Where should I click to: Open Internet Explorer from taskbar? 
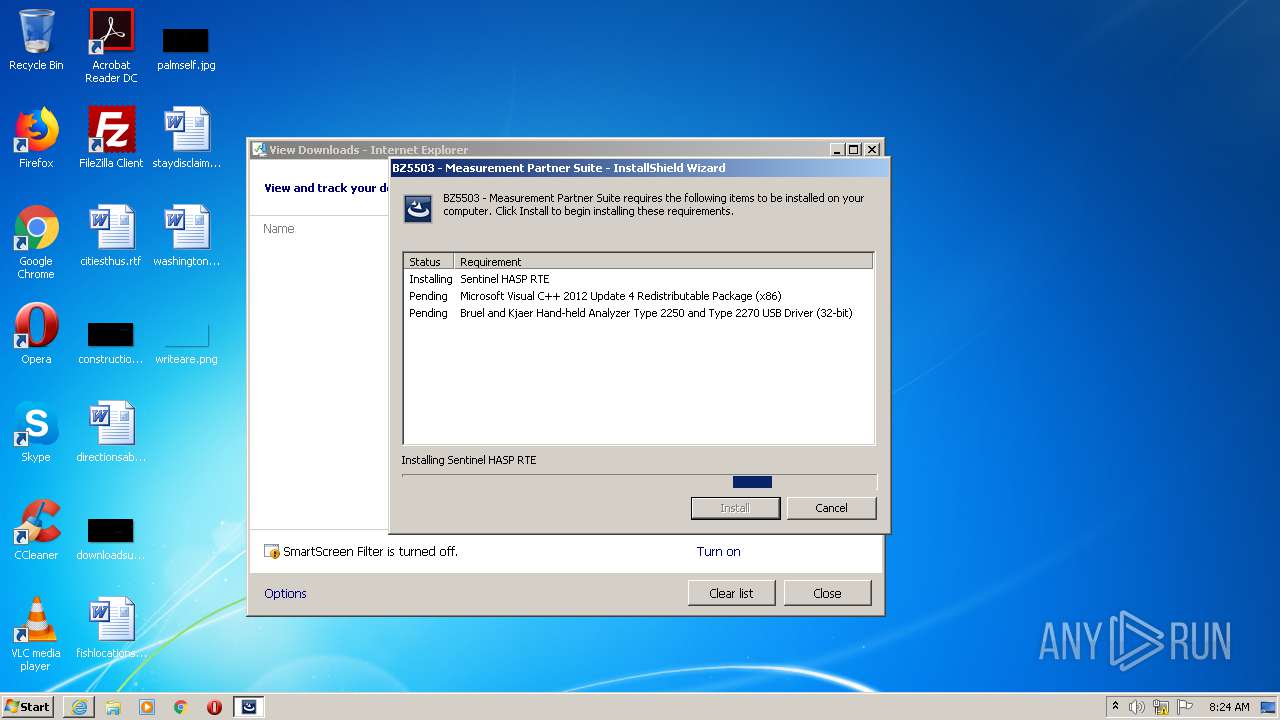[x=79, y=707]
